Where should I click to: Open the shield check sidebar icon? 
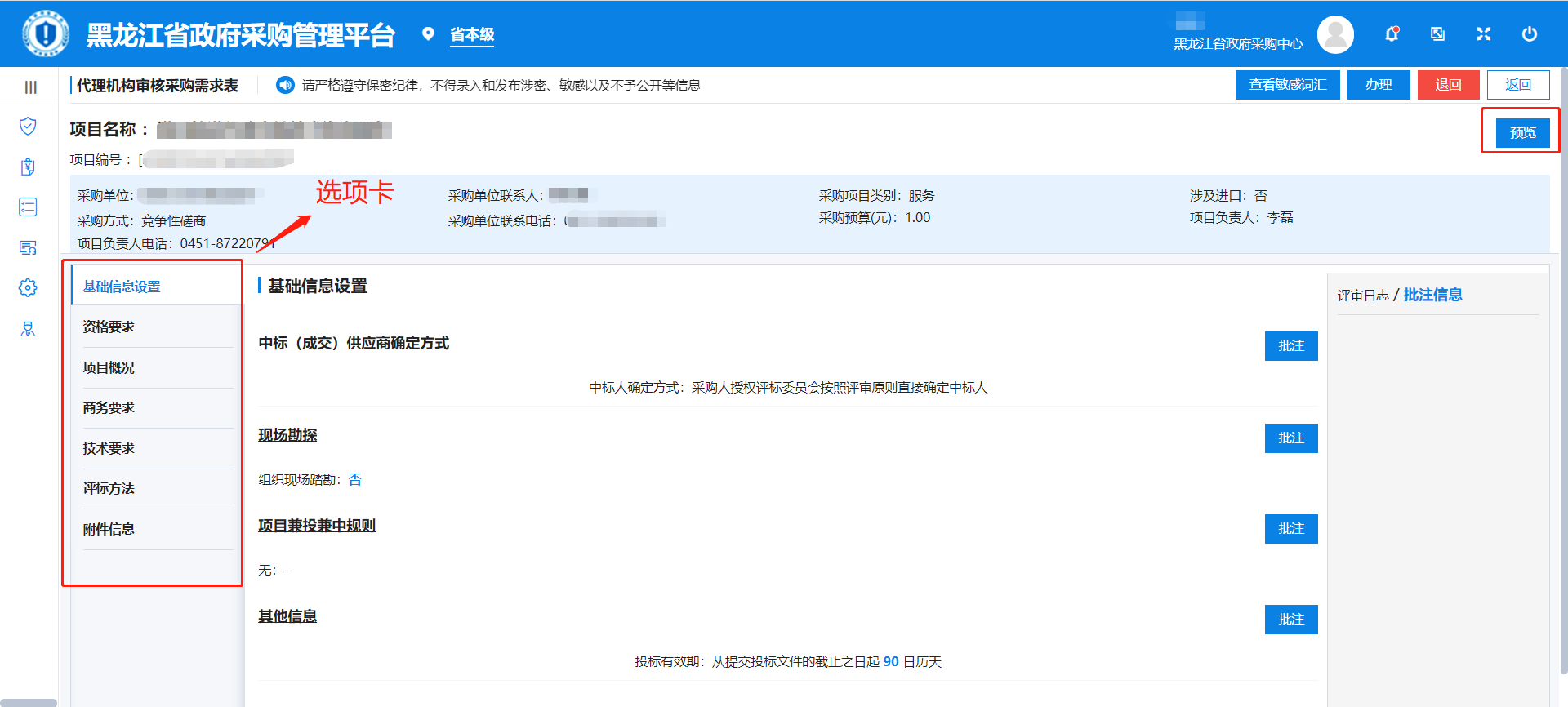28,126
